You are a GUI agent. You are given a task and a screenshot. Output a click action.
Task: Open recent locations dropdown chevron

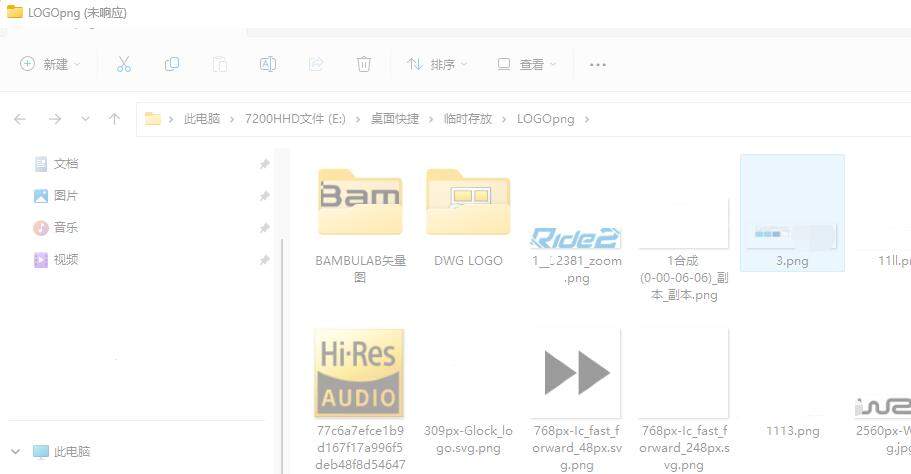(x=85, y=119)
